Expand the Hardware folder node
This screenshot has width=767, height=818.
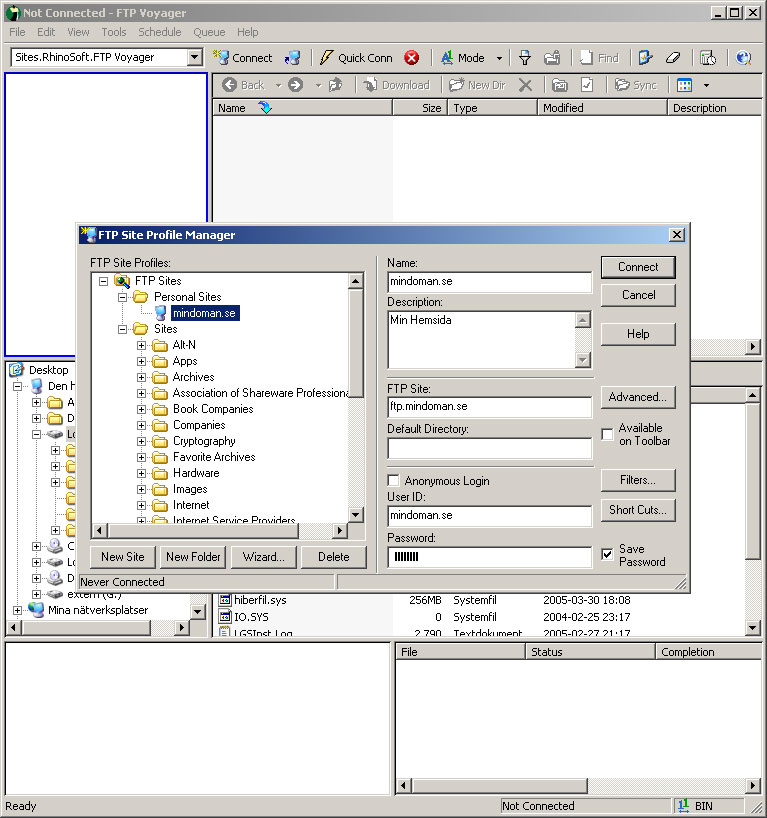click(x=141, y=473)
